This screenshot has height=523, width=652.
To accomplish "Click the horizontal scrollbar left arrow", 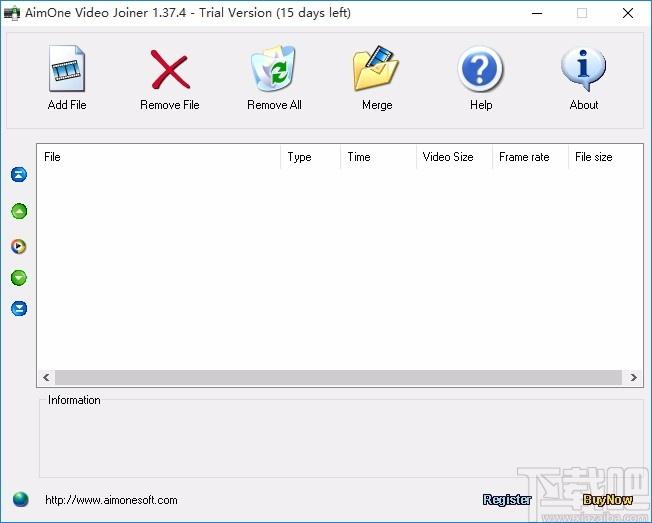I will 46,377.
